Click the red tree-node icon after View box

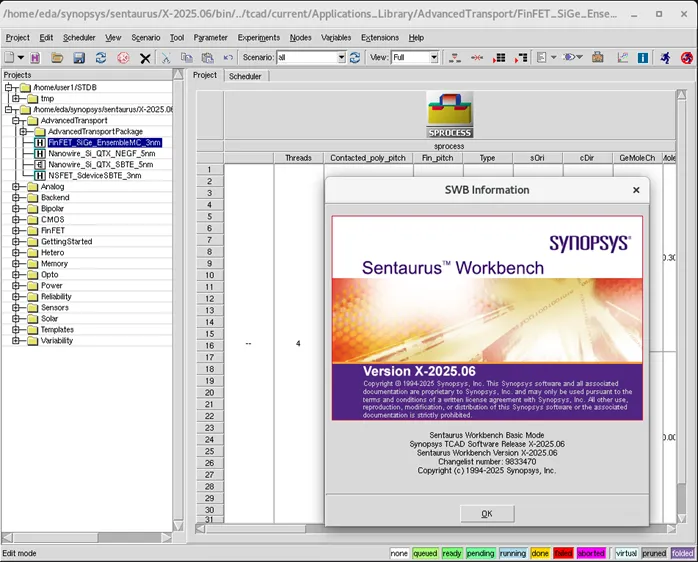(x=455, y=57)
